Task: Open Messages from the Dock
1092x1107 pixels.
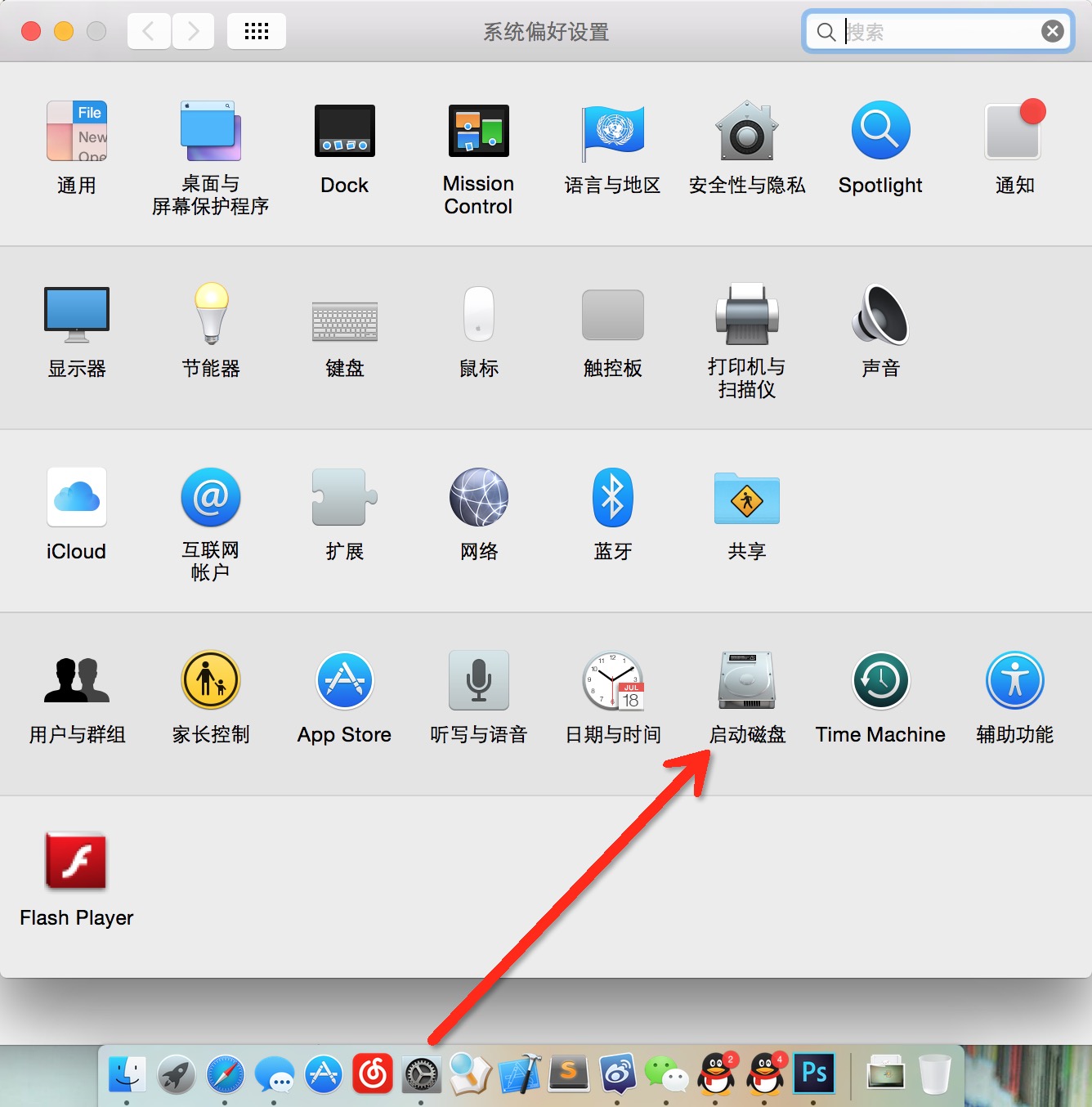Action: click(x=275, y=1074)
